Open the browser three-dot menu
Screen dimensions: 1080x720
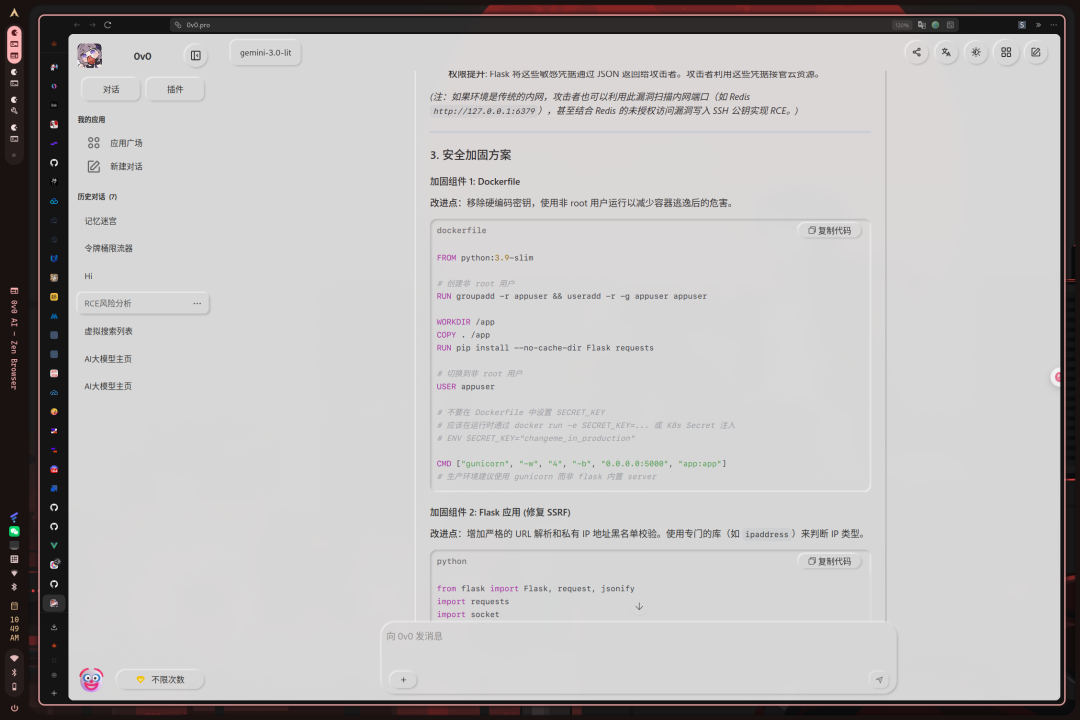point(1054,25)
